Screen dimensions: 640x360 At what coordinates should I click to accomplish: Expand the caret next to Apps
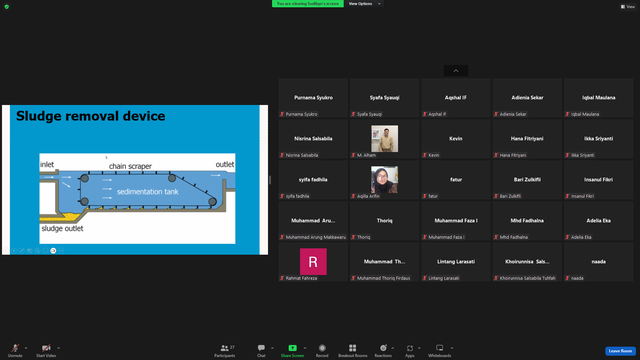pyautogui.click(x=419, y=348)
